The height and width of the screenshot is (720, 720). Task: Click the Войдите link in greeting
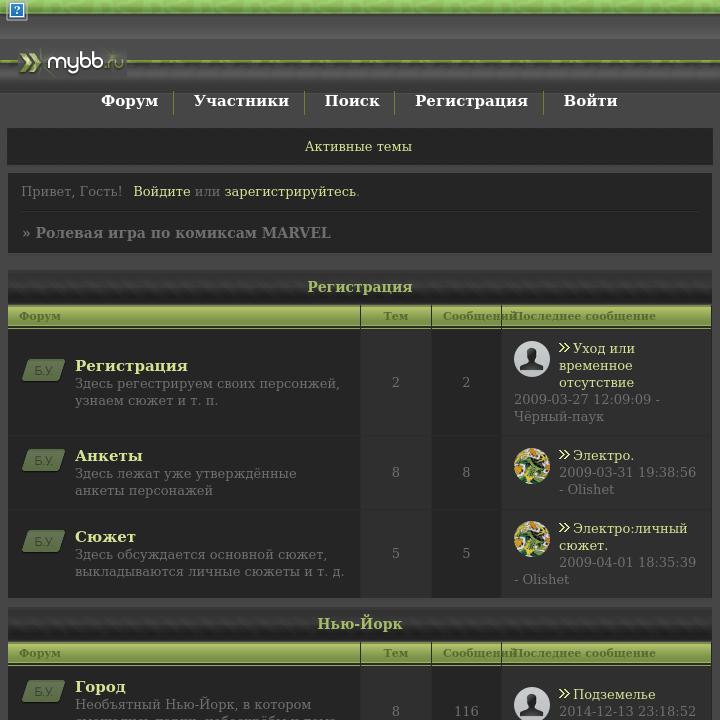tap(162, 191)
